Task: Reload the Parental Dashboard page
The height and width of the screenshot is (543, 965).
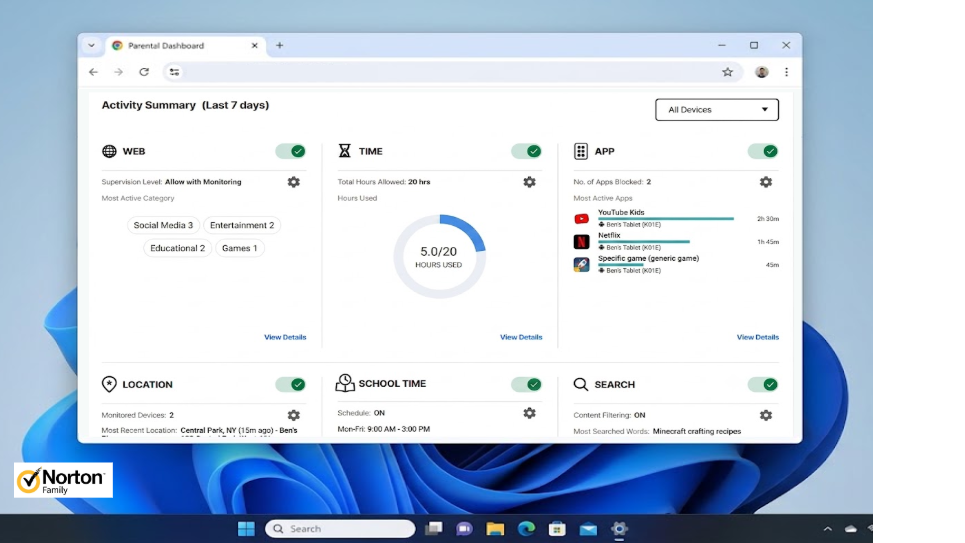Action: coord(144,72)
